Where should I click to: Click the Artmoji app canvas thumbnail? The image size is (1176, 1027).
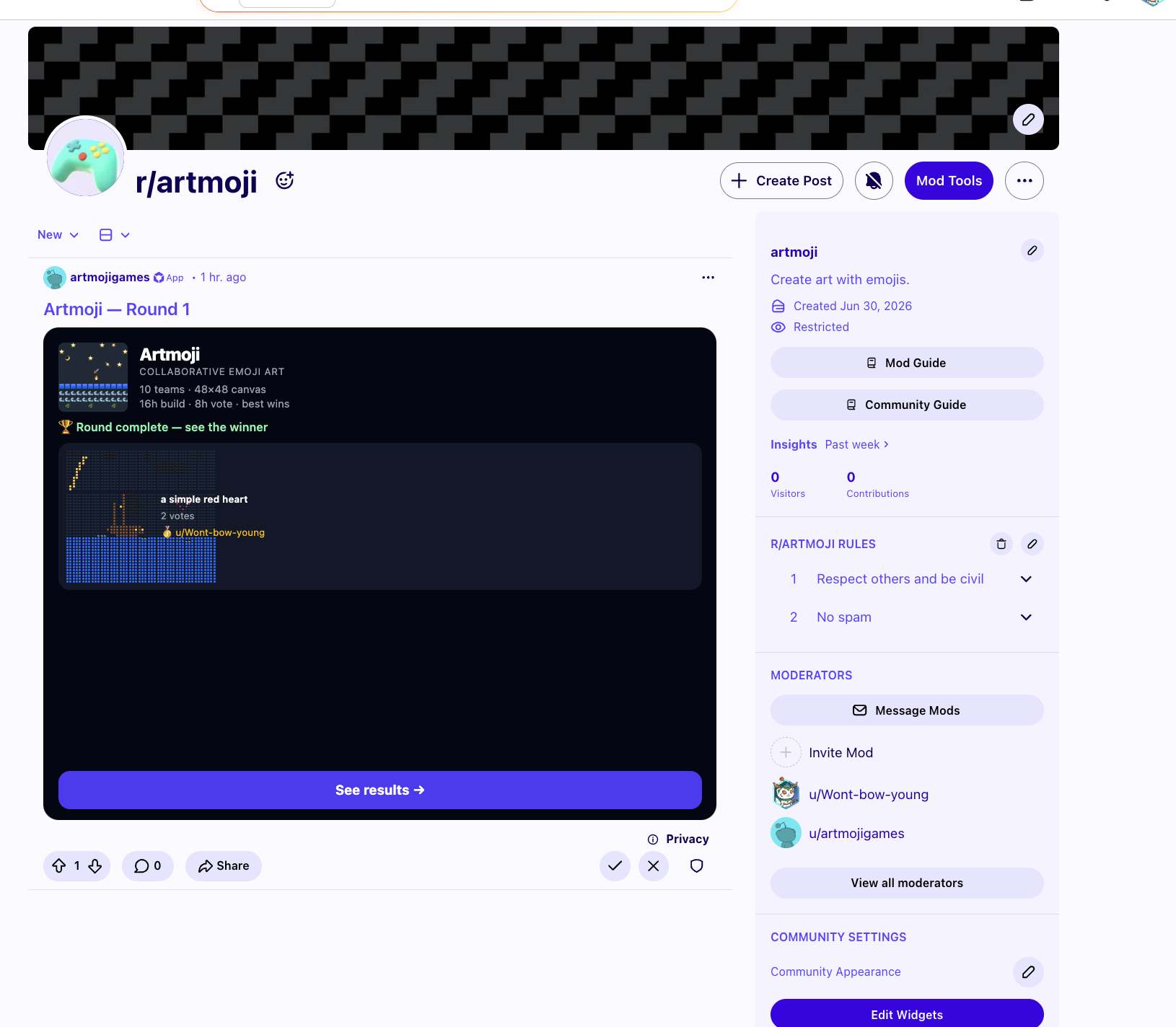click(93, 377)
